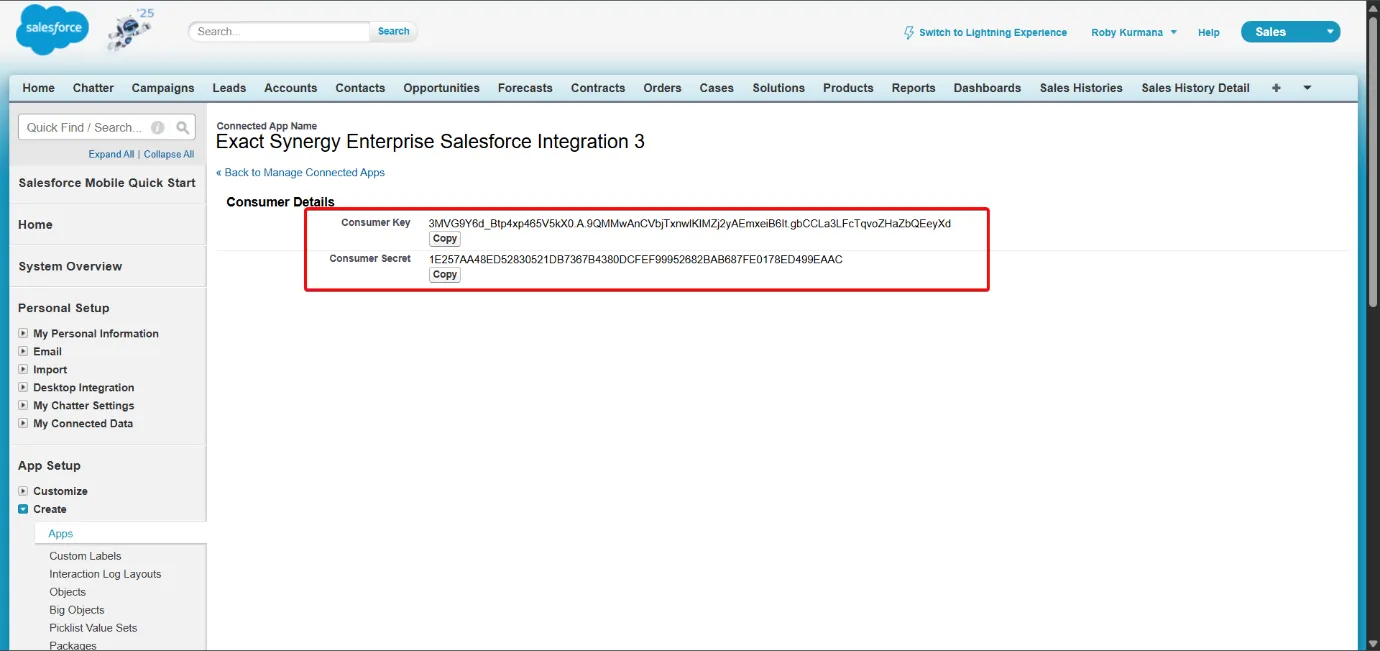Expand the Import setup node
Image resolution: width=1380 pixels, height=651 pixels.
click(x=23, y=369)
